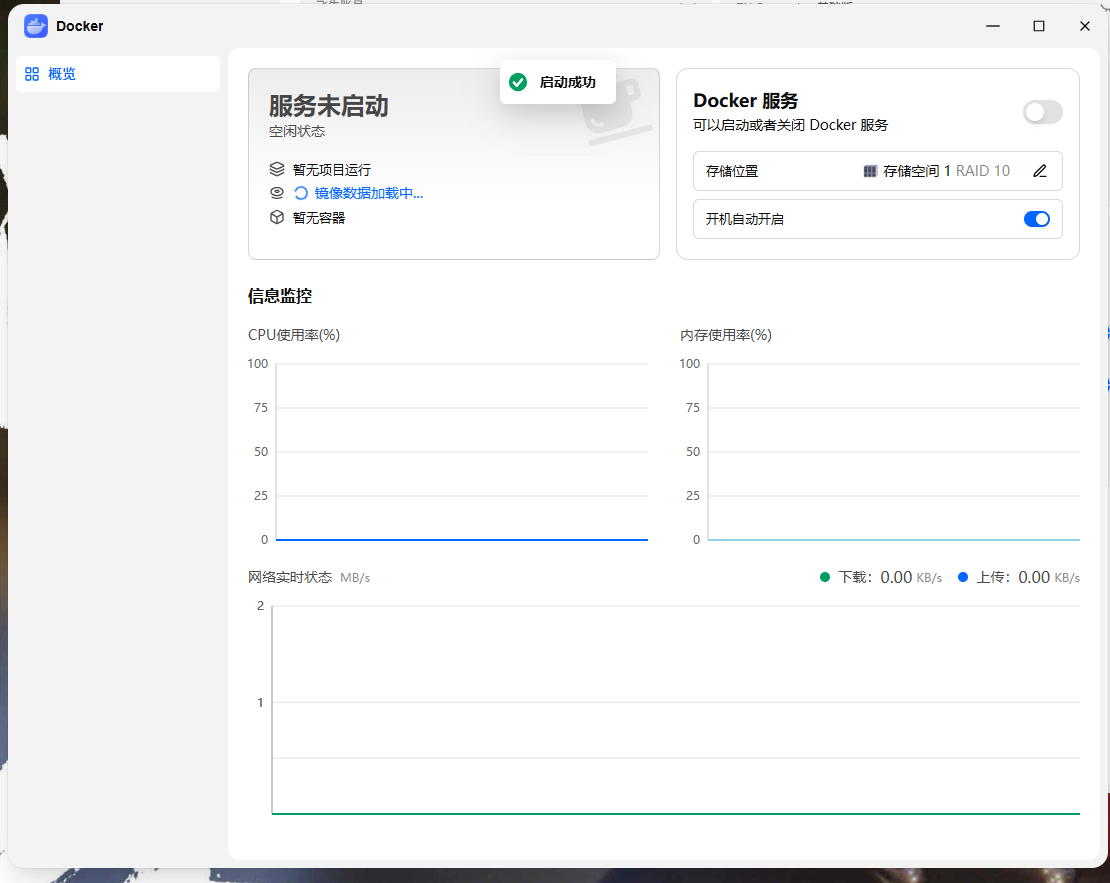This screenshot has height=883, width=1110.
Task: Click the cube icon beside 暂无容器
Action: tap(277, 217)
